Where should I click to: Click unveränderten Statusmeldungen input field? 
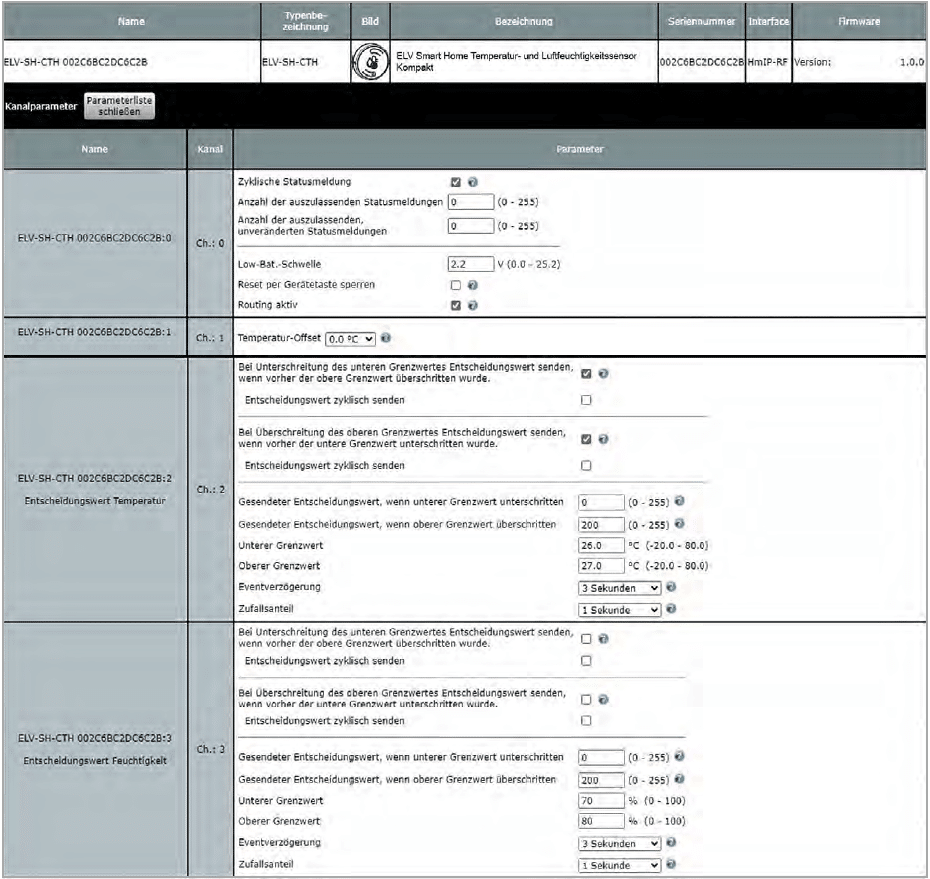pyautogui.click(x=471, y=226)
